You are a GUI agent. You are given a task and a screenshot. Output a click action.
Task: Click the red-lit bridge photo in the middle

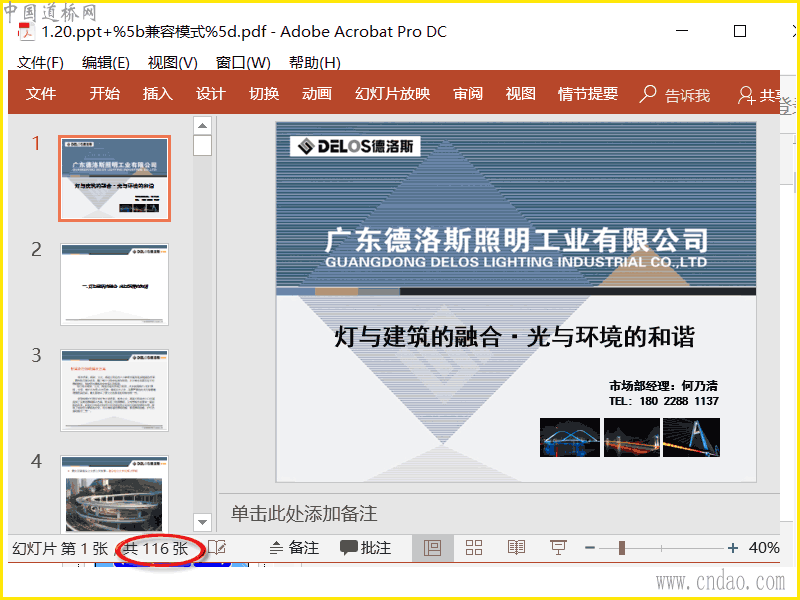coord(632,437)
